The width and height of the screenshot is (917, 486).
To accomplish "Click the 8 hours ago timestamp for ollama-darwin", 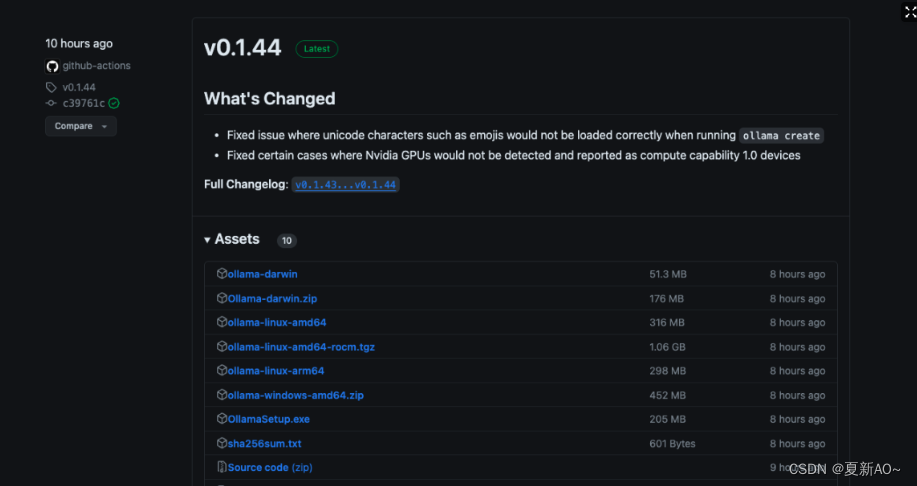I will pos(797,274).
